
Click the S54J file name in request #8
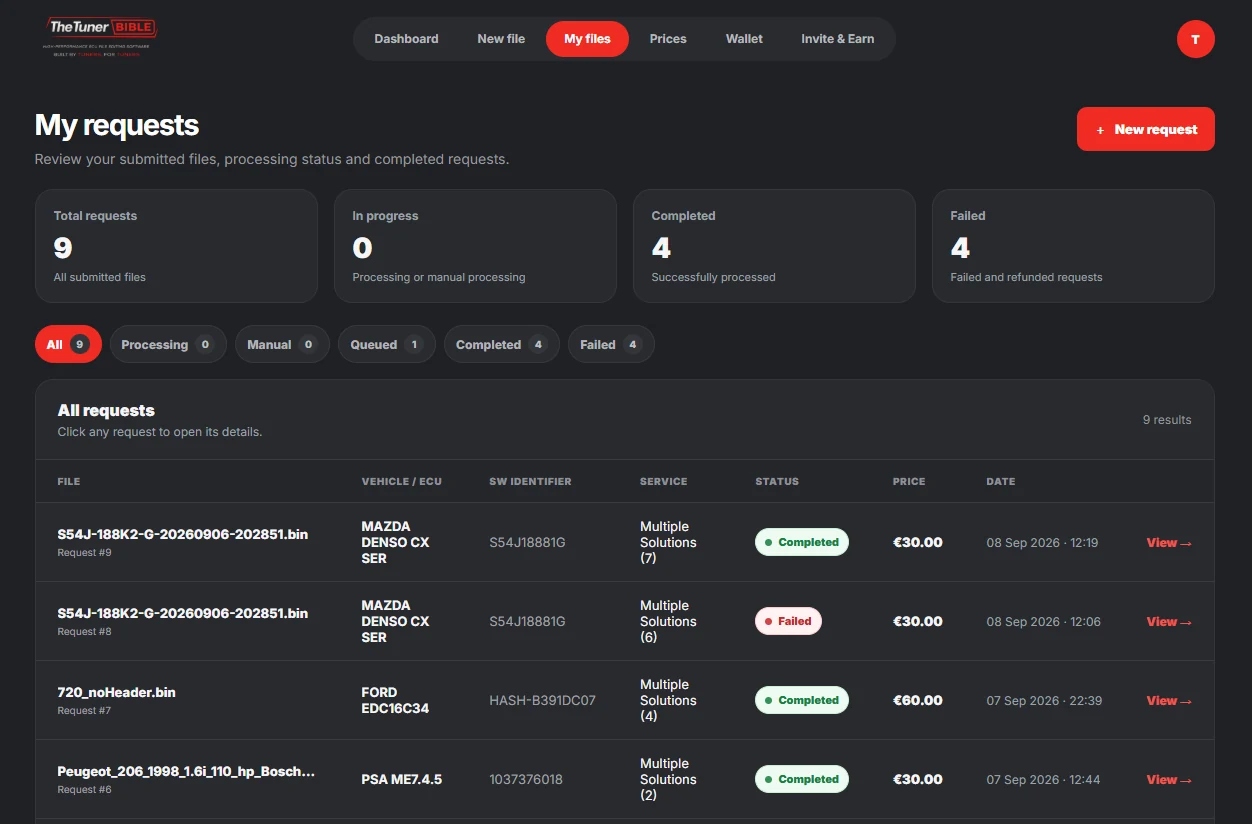[x=183, y=613]
